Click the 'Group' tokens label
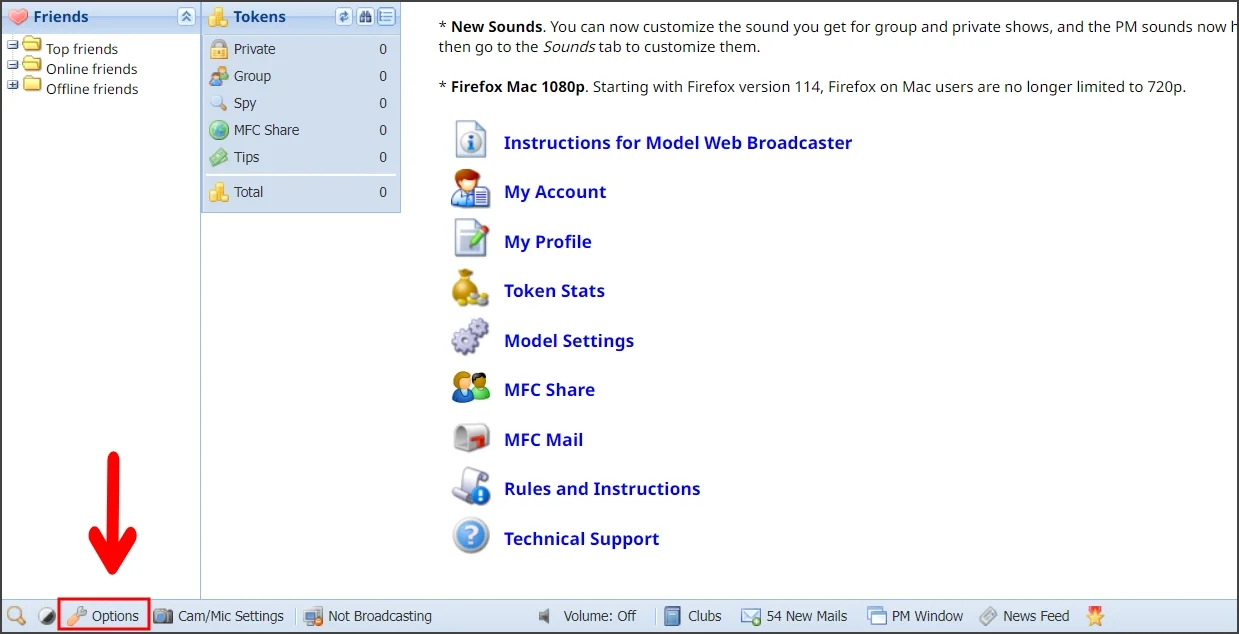 (x=253, y=76)
